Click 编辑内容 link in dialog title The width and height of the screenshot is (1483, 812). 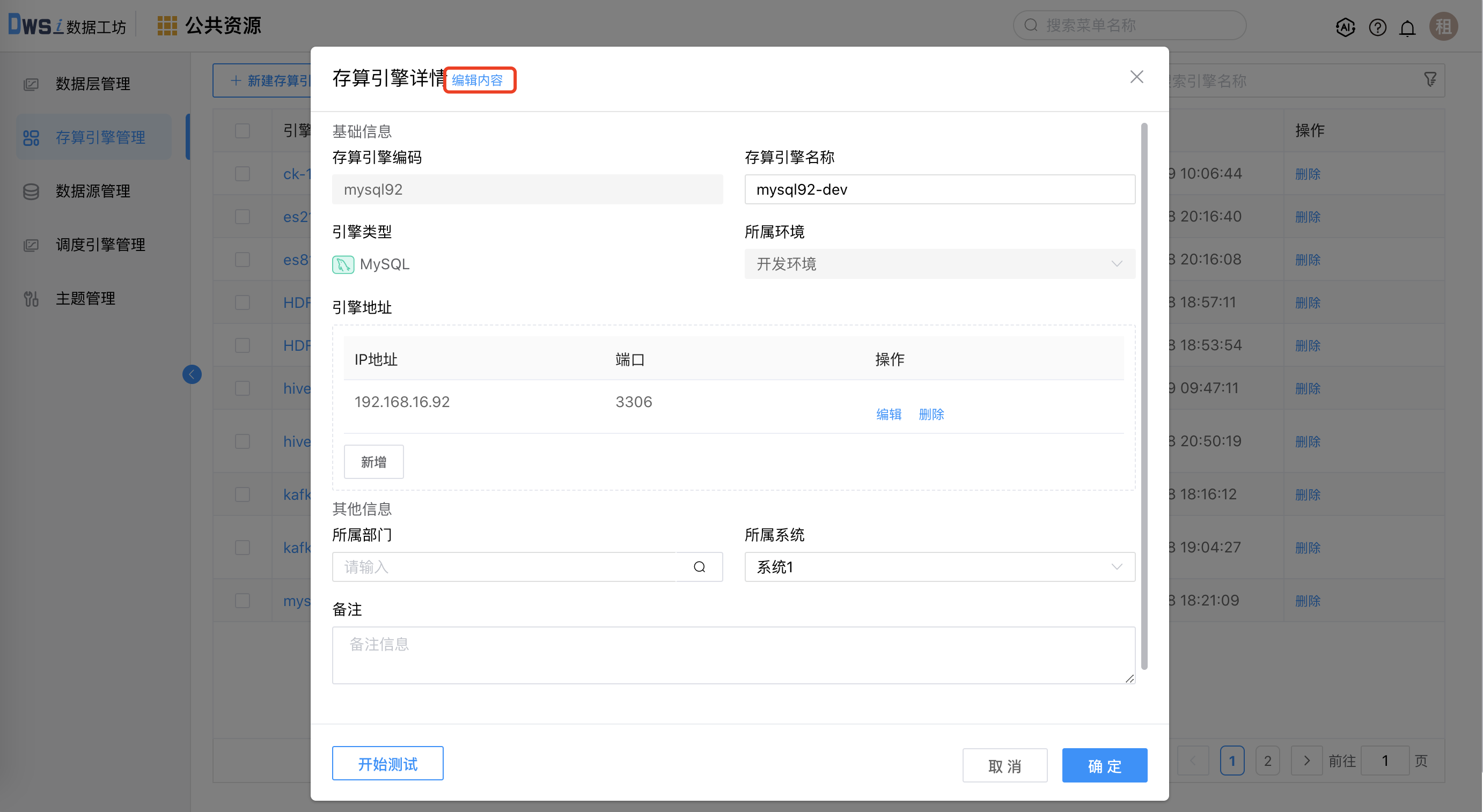478,80
